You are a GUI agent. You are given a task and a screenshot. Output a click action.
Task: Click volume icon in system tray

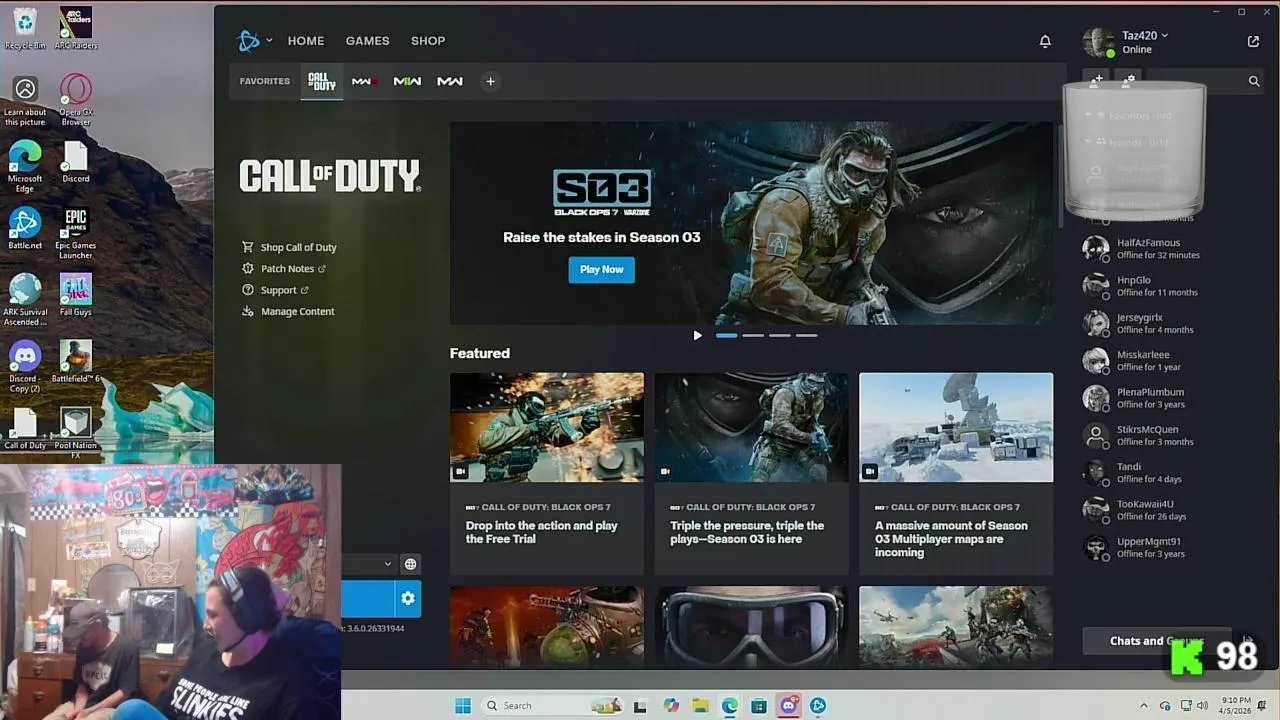click(1201, 706)
